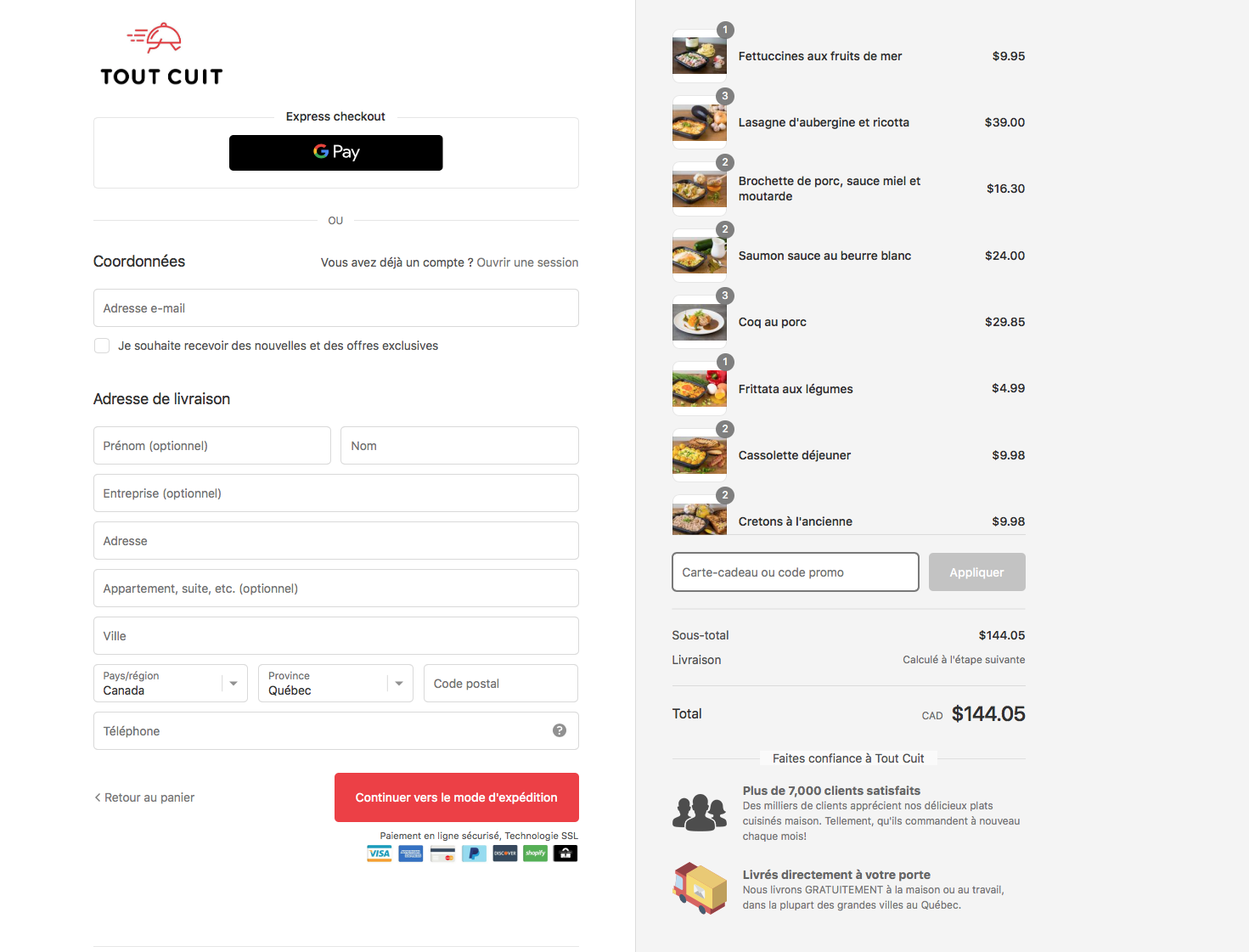
Task: Click the Téléphone help question mark icon
Action: tap(560, 730)
